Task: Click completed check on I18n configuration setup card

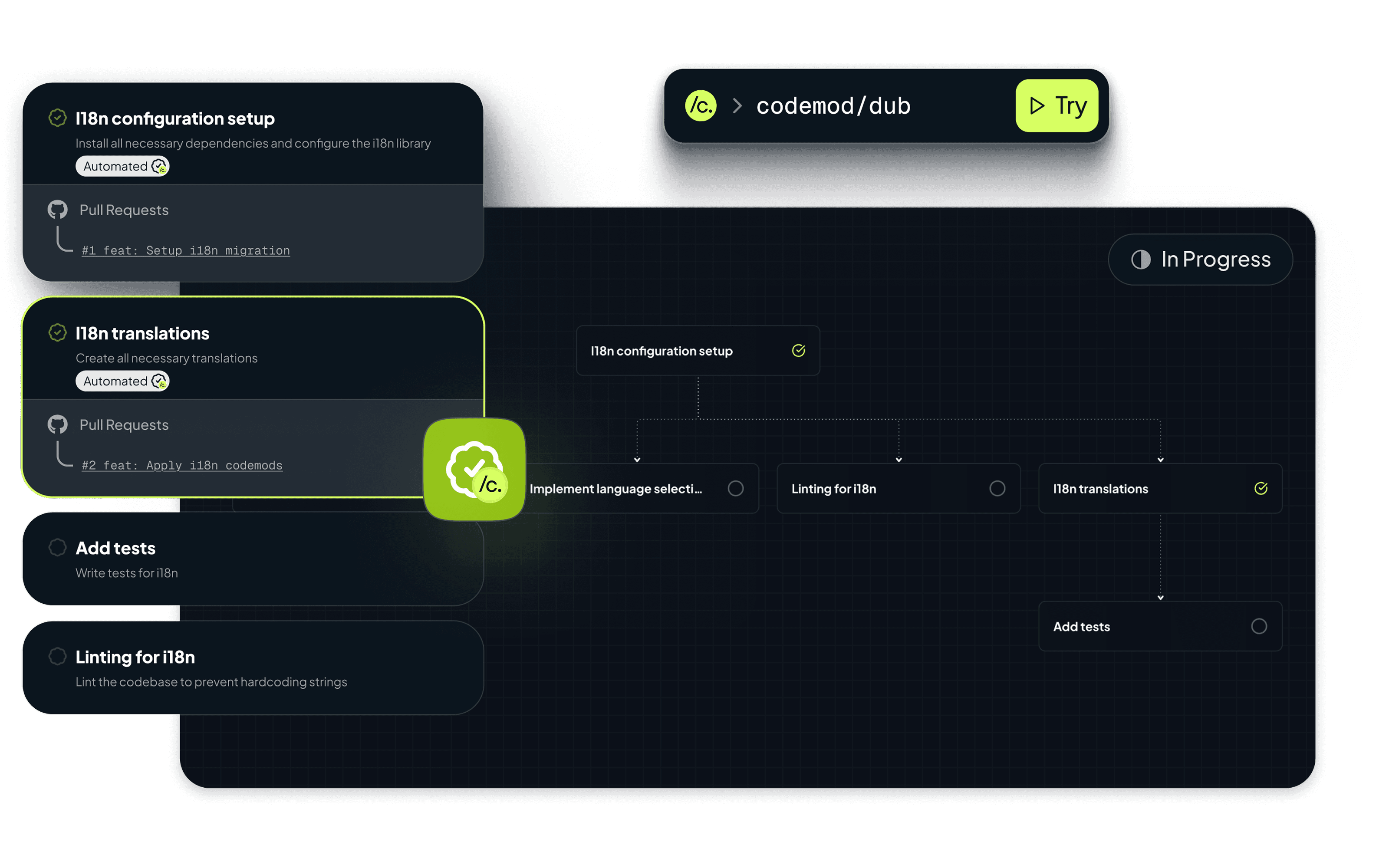Action: [x=57, y=118]
